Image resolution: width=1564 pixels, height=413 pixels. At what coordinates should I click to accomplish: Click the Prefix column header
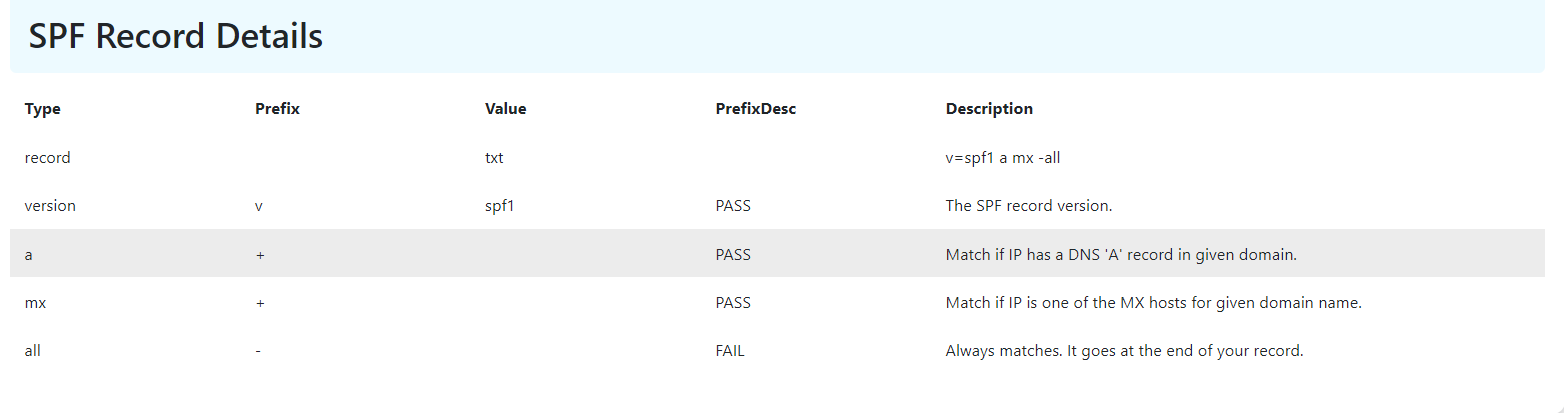277,109
